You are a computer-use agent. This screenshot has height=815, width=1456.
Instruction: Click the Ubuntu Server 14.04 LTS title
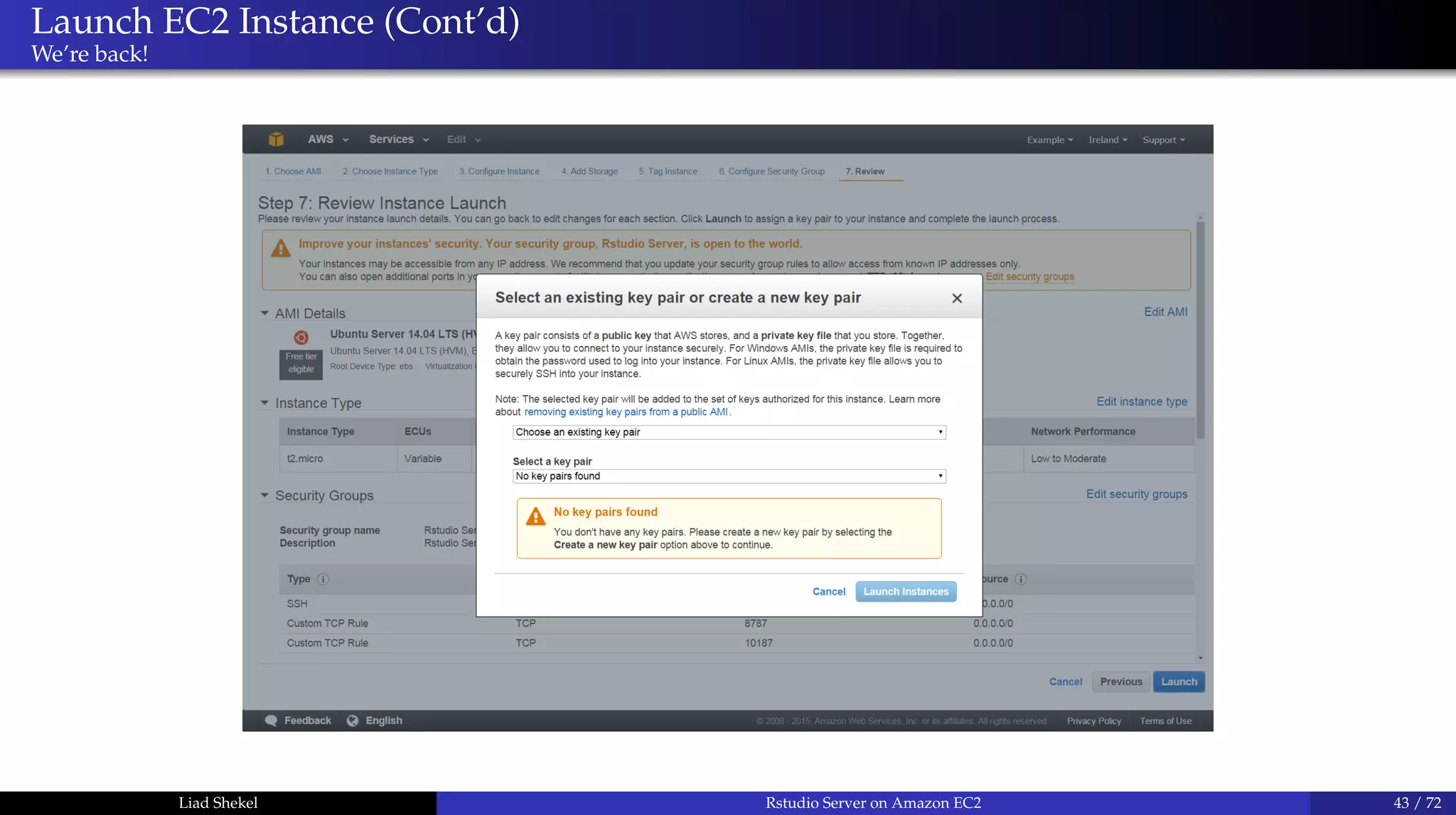403,334
